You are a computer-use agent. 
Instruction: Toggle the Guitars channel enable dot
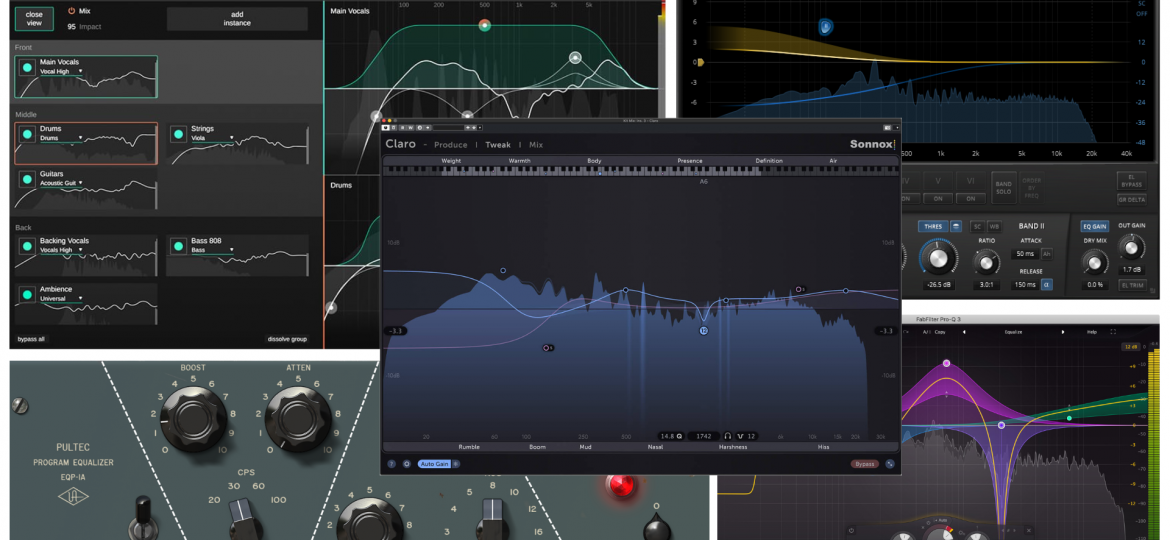[28, 179]
